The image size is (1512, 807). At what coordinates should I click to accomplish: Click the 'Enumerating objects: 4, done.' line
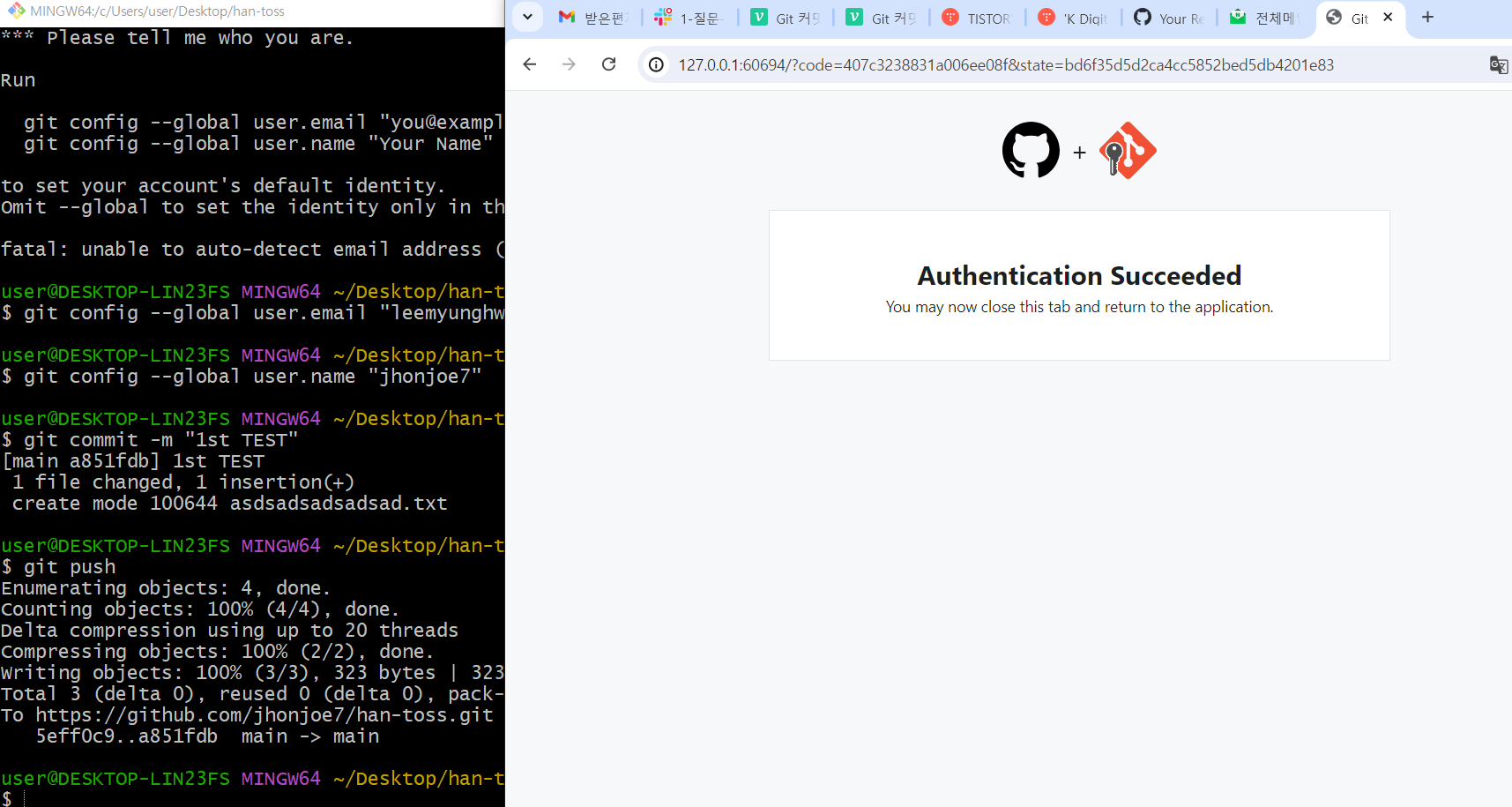pyautogui.click(x=166, y=587)
